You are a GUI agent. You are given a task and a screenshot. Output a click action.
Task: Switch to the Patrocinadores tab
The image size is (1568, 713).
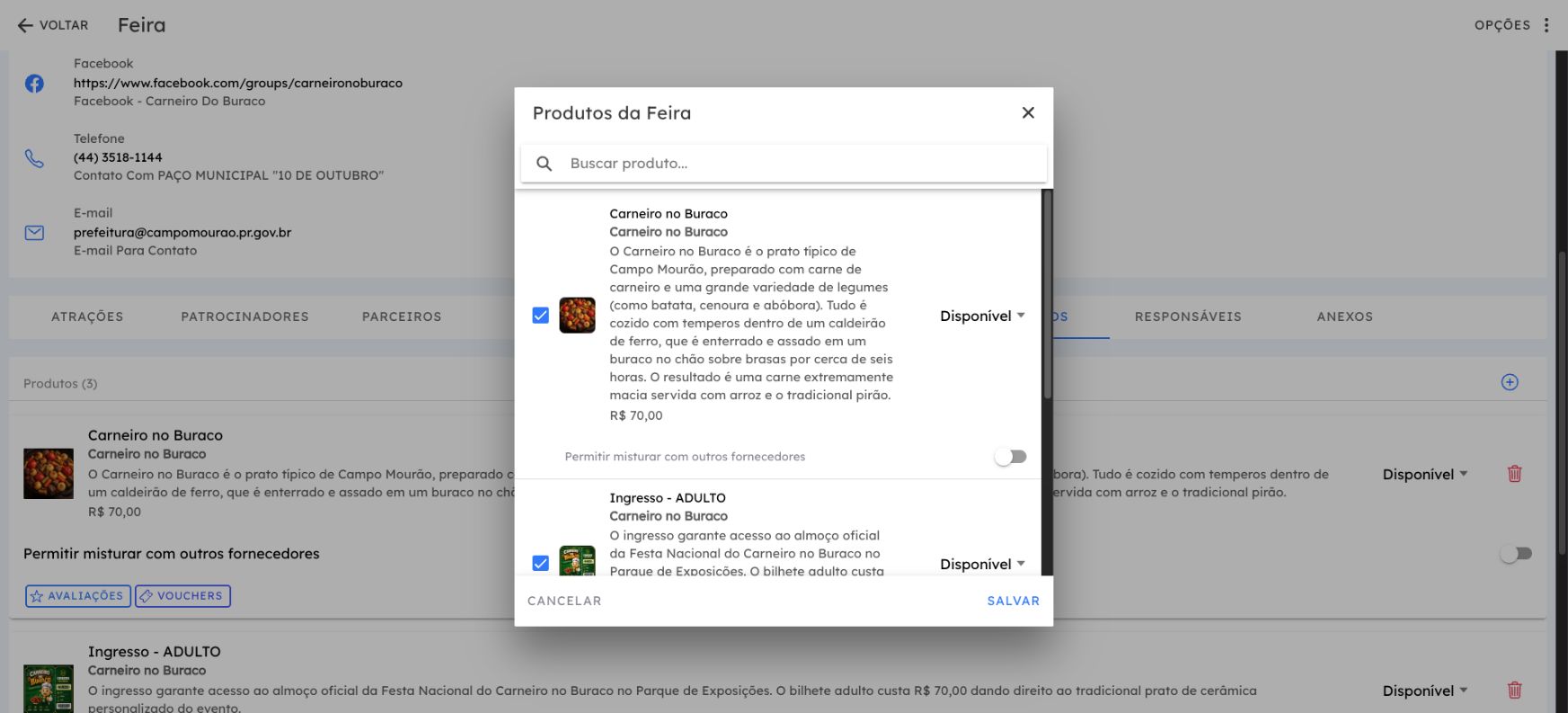(x=244, y=316)
